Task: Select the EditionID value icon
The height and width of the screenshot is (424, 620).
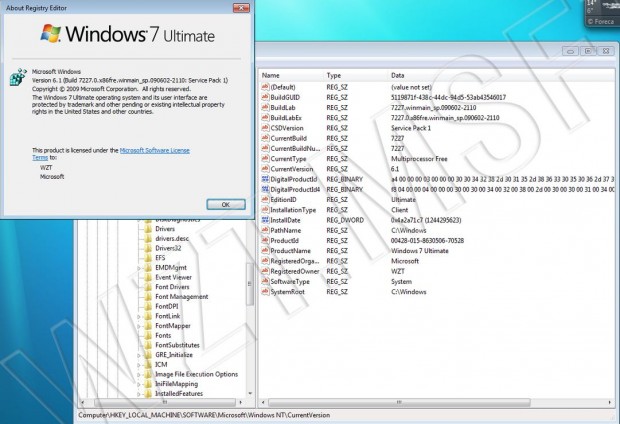Action: [x=265, y=200]
